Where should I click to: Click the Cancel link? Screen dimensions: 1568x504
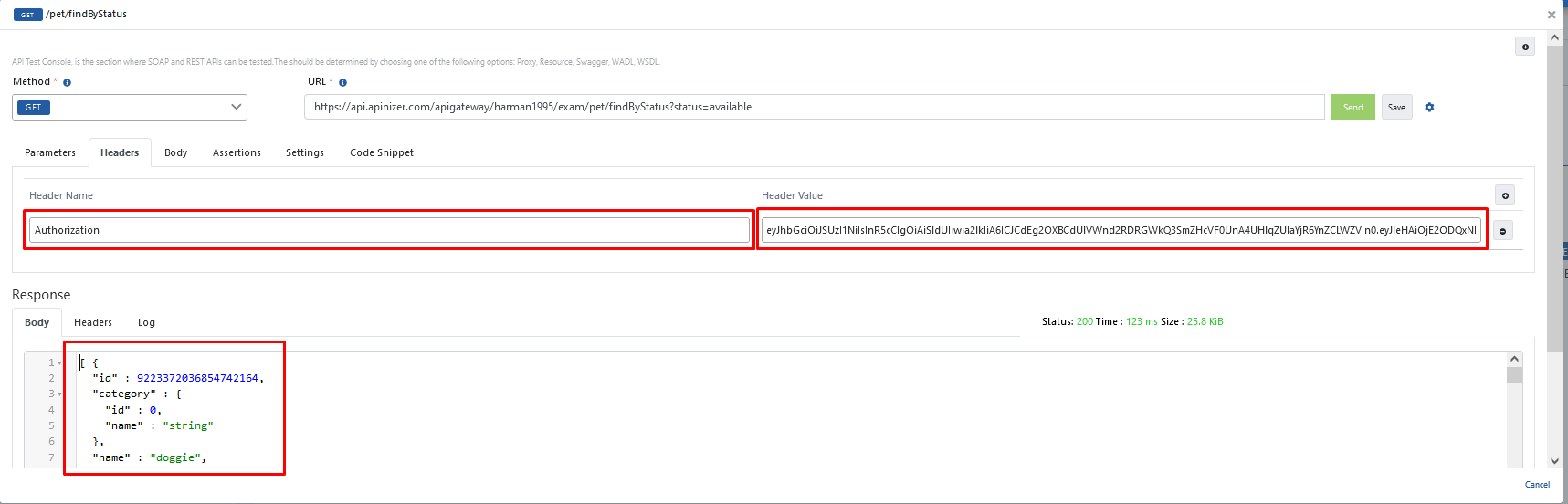pos(1537,485)
